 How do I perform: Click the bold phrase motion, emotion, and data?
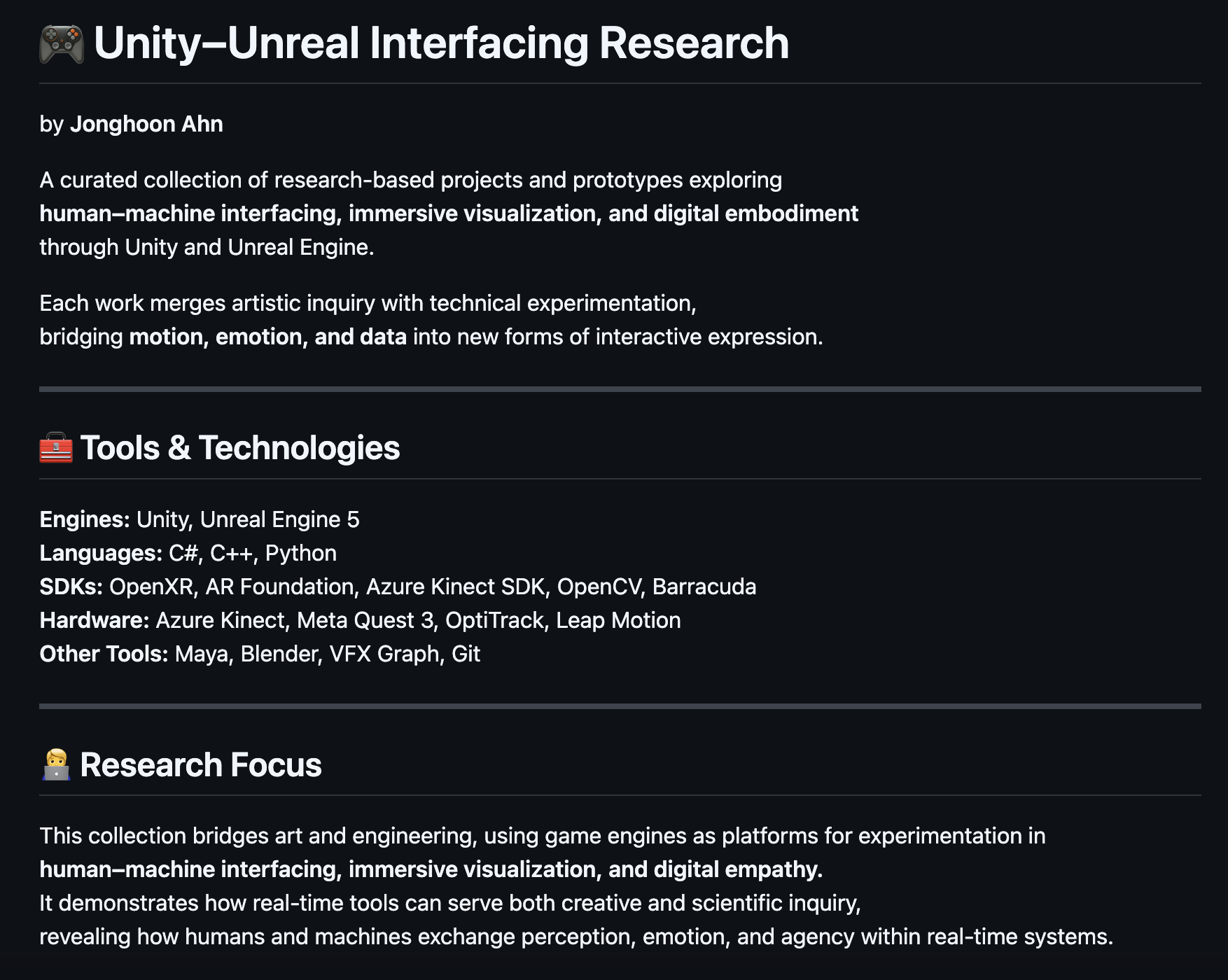(x=267, y=337)
